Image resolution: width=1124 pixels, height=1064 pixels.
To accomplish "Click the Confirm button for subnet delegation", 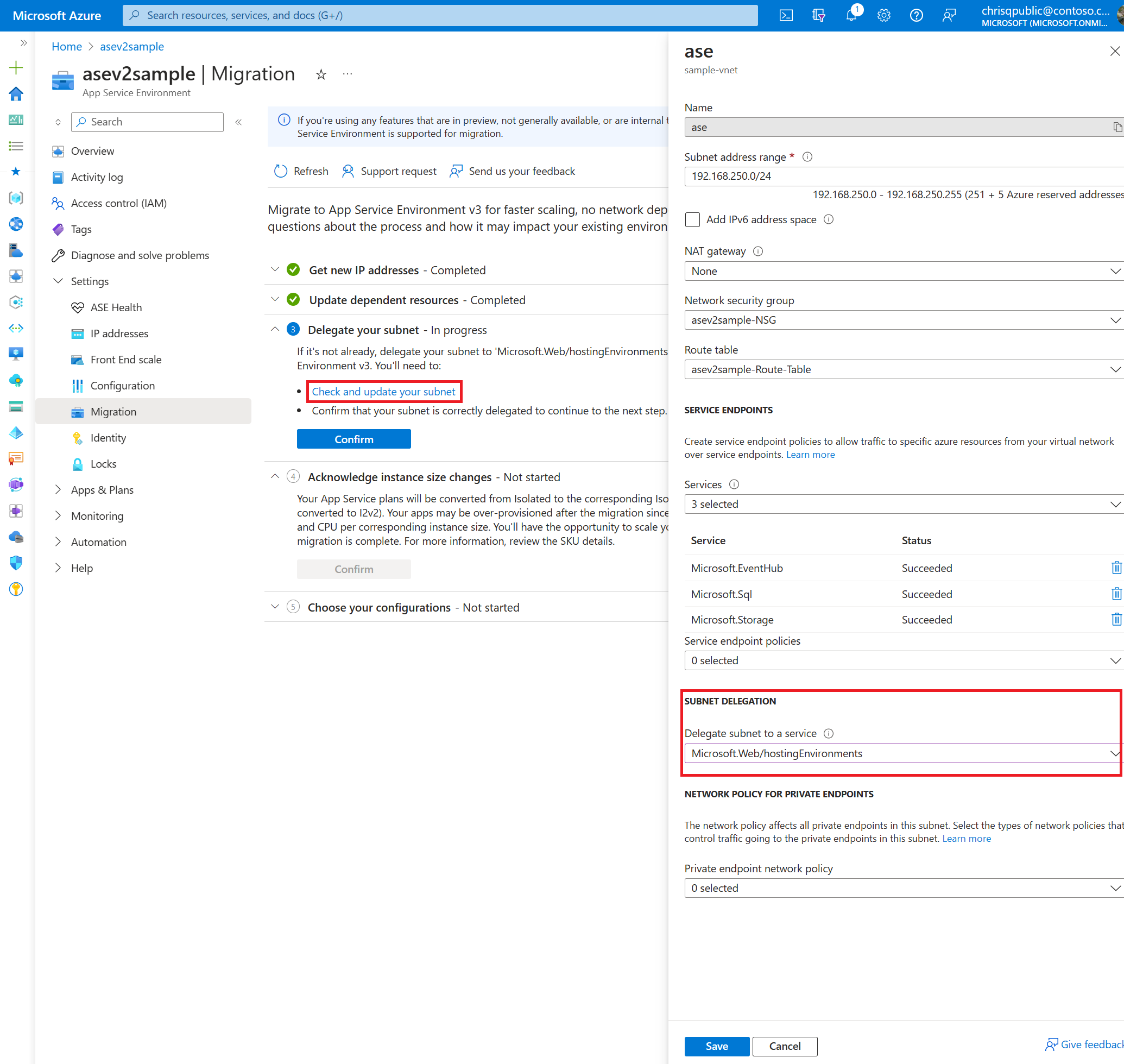I will coord(354,438).
